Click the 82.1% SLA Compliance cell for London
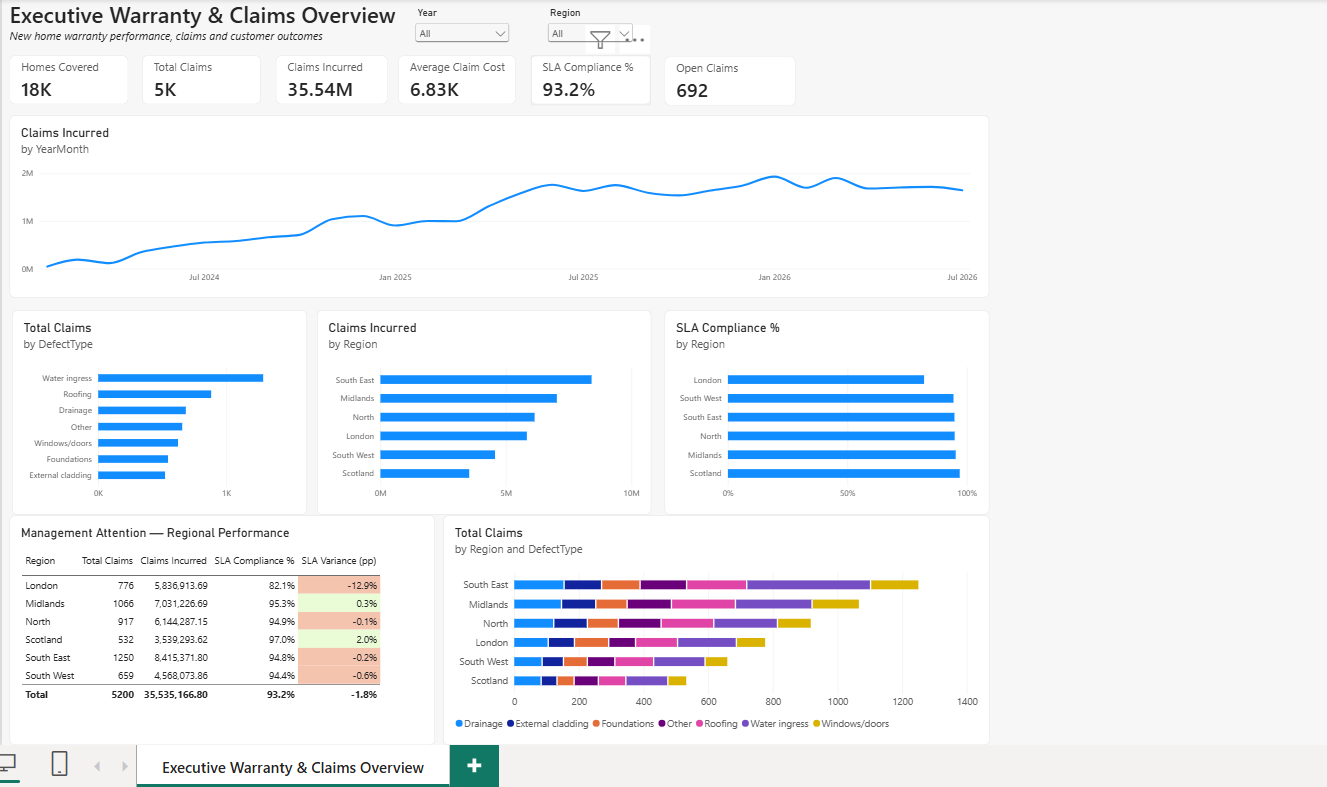The image size is (1327, 787). pos(282,586)
